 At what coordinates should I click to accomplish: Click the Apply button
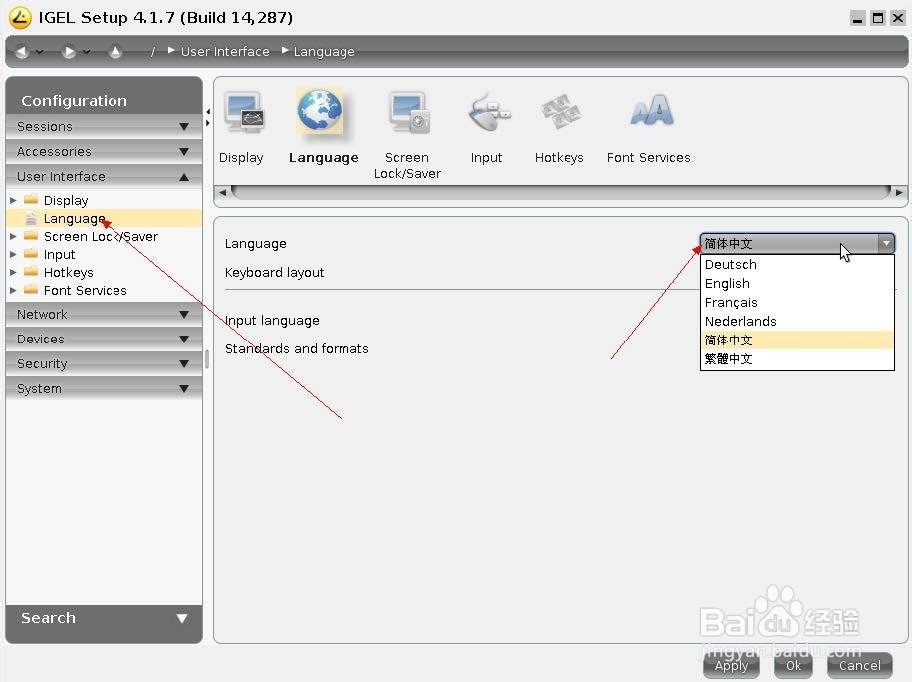(x=731, y=665)
